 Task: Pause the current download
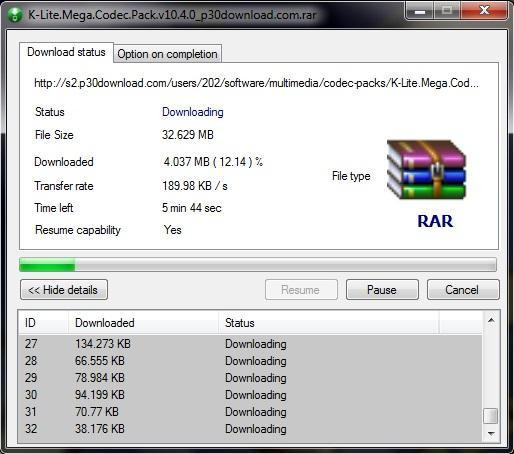click(x=382, y=290)
